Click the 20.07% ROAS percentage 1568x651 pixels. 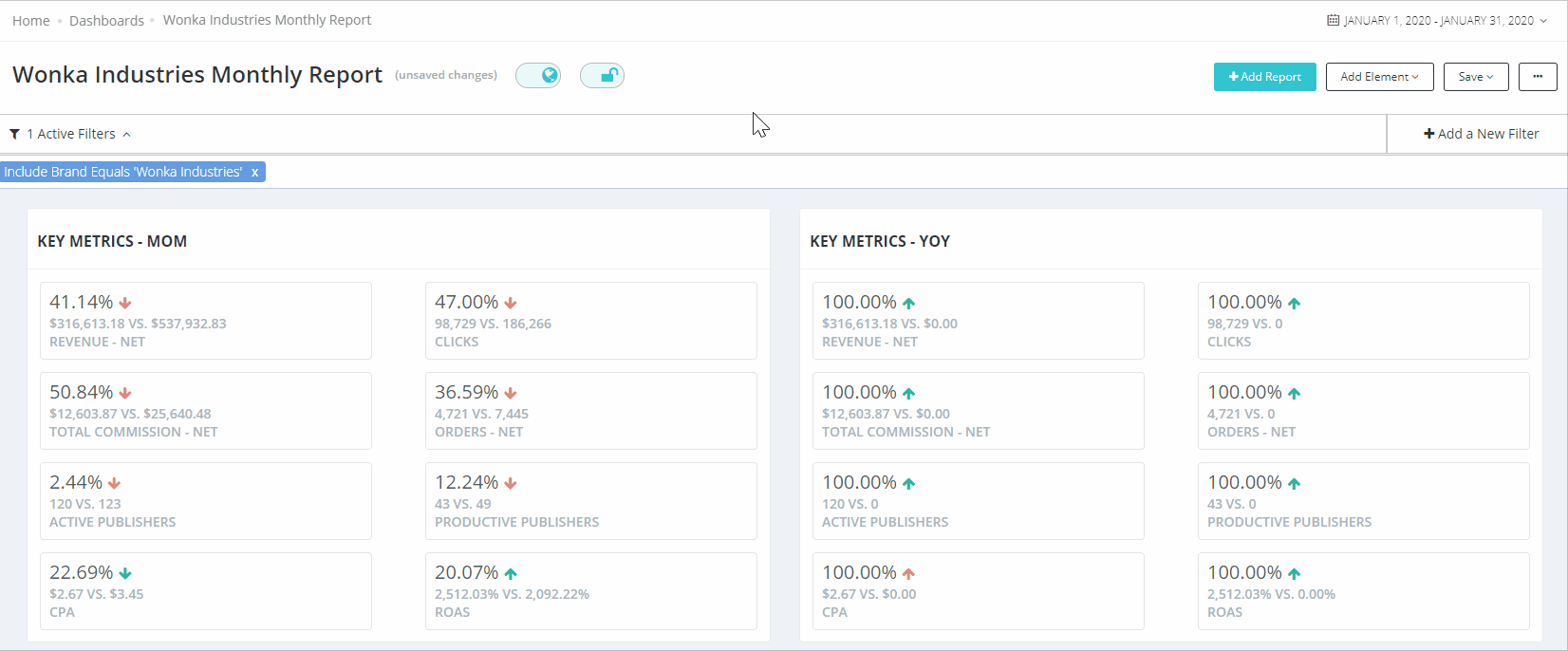pos(467,572)
